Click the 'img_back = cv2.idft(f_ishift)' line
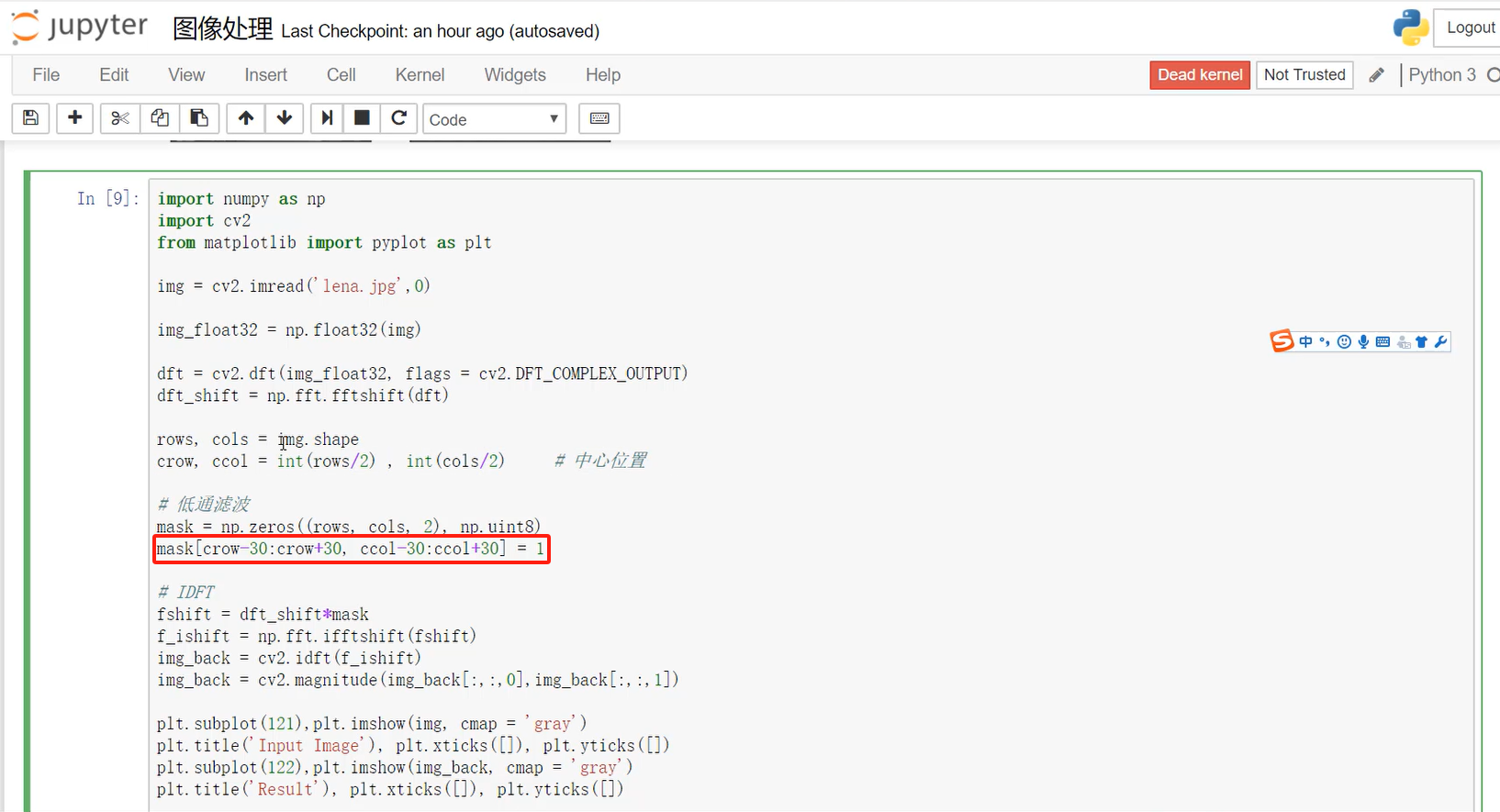 coord(289,659)
